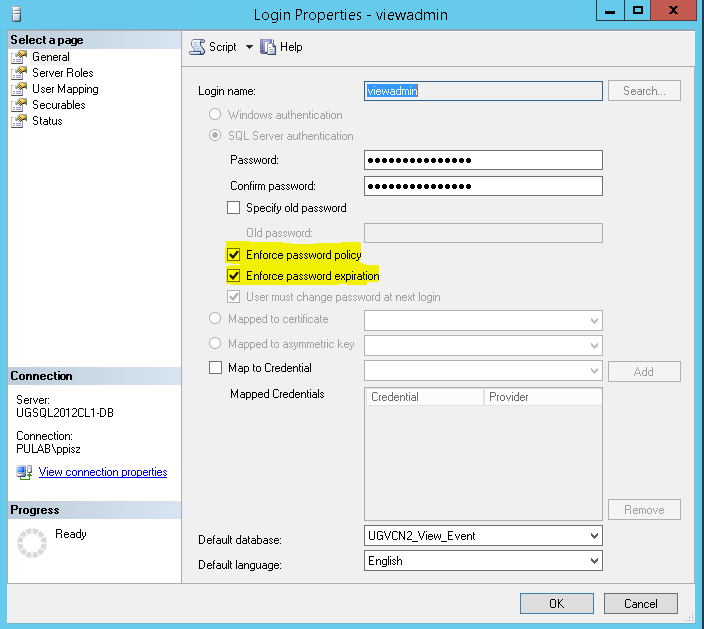704x629 pixels.
Task: Click connection user PULAB\ppisz text
Action: (48, 449)
